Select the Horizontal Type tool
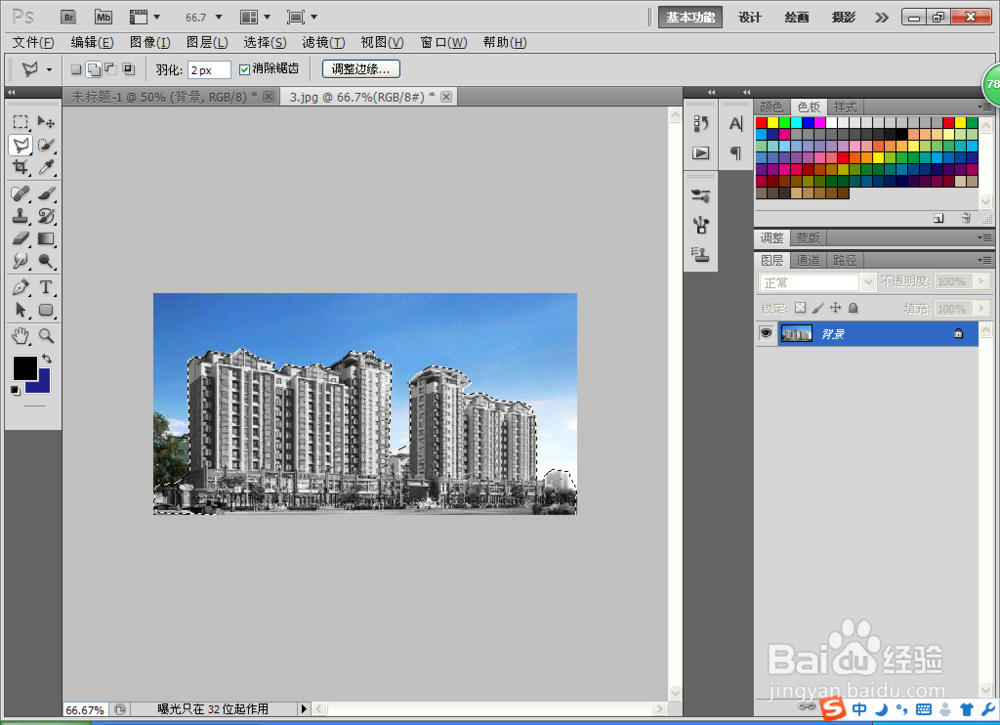 point(45,287)
